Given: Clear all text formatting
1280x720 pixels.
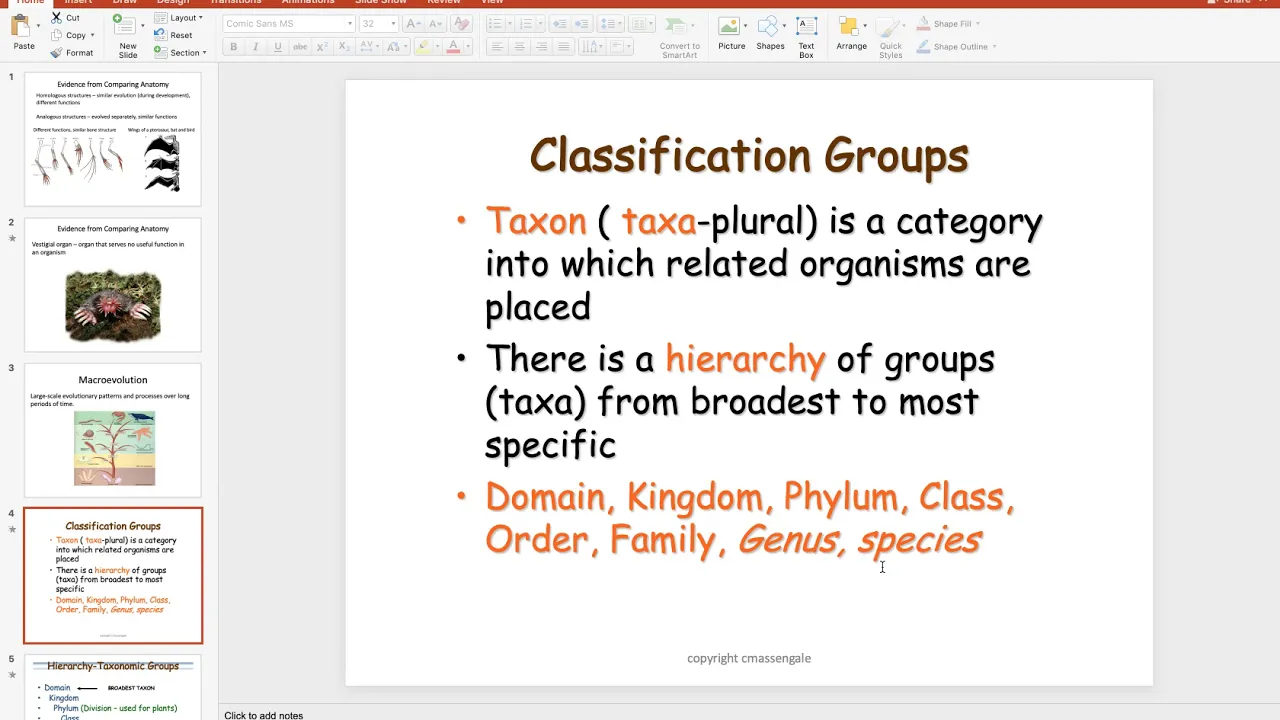Looking at the screenshot, I should pyautogui.click(x=460, y=23).
